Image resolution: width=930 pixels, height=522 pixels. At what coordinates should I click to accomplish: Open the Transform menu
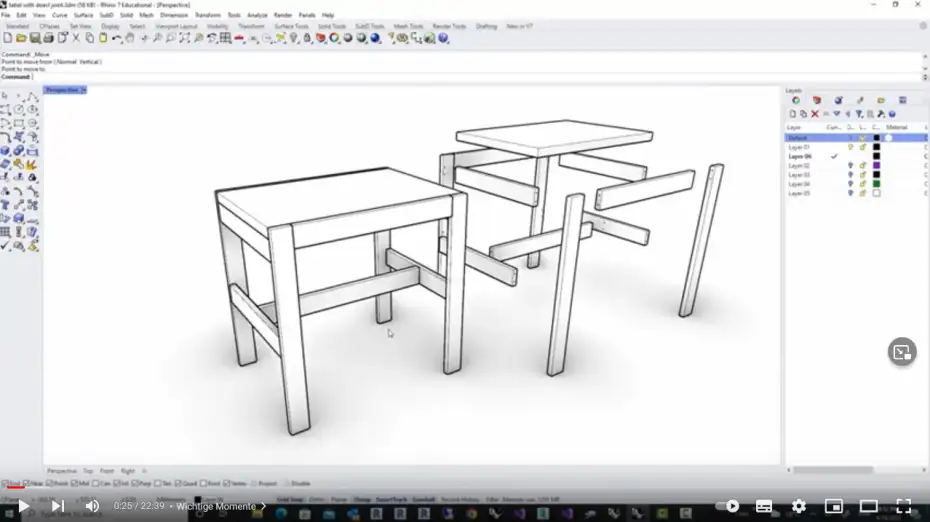coord(208,15)
